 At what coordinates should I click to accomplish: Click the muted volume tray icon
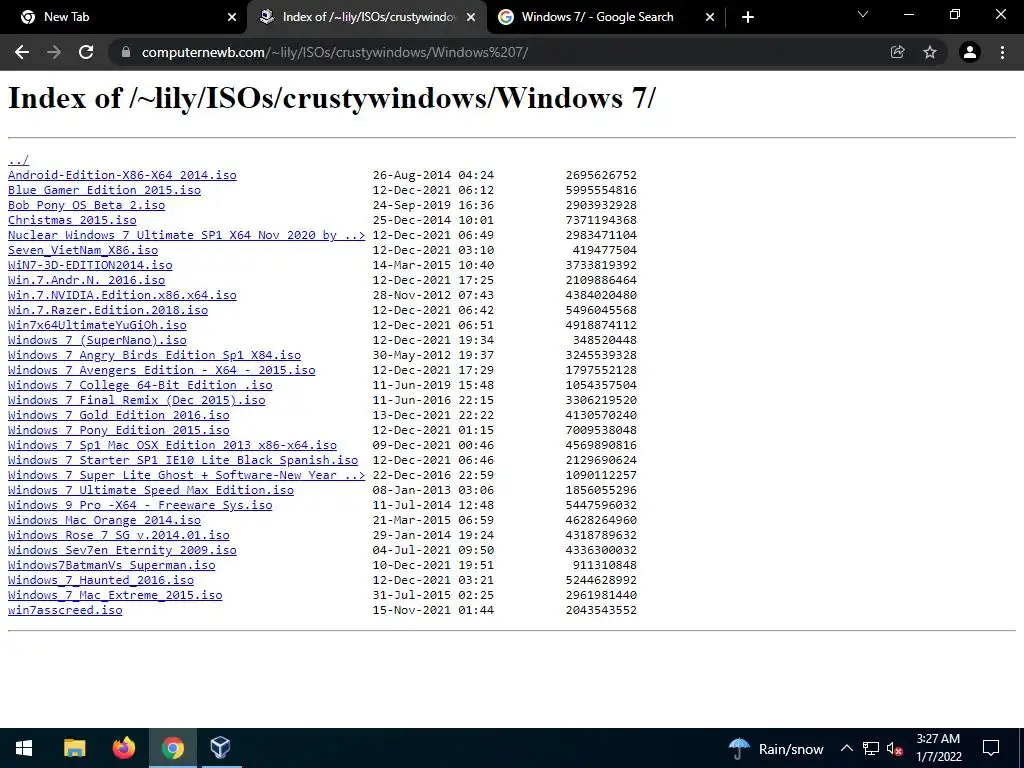tap(894, 748)
